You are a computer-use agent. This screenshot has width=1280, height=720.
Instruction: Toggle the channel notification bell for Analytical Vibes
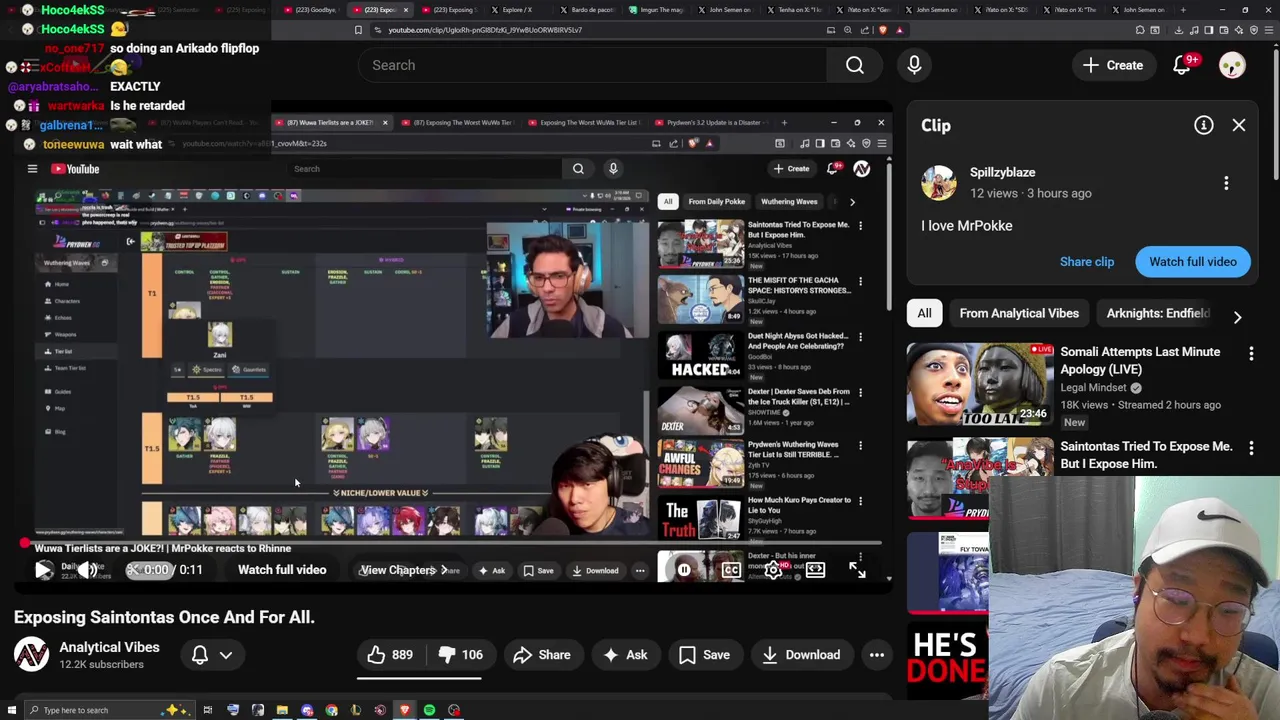[x=200, y=655]
